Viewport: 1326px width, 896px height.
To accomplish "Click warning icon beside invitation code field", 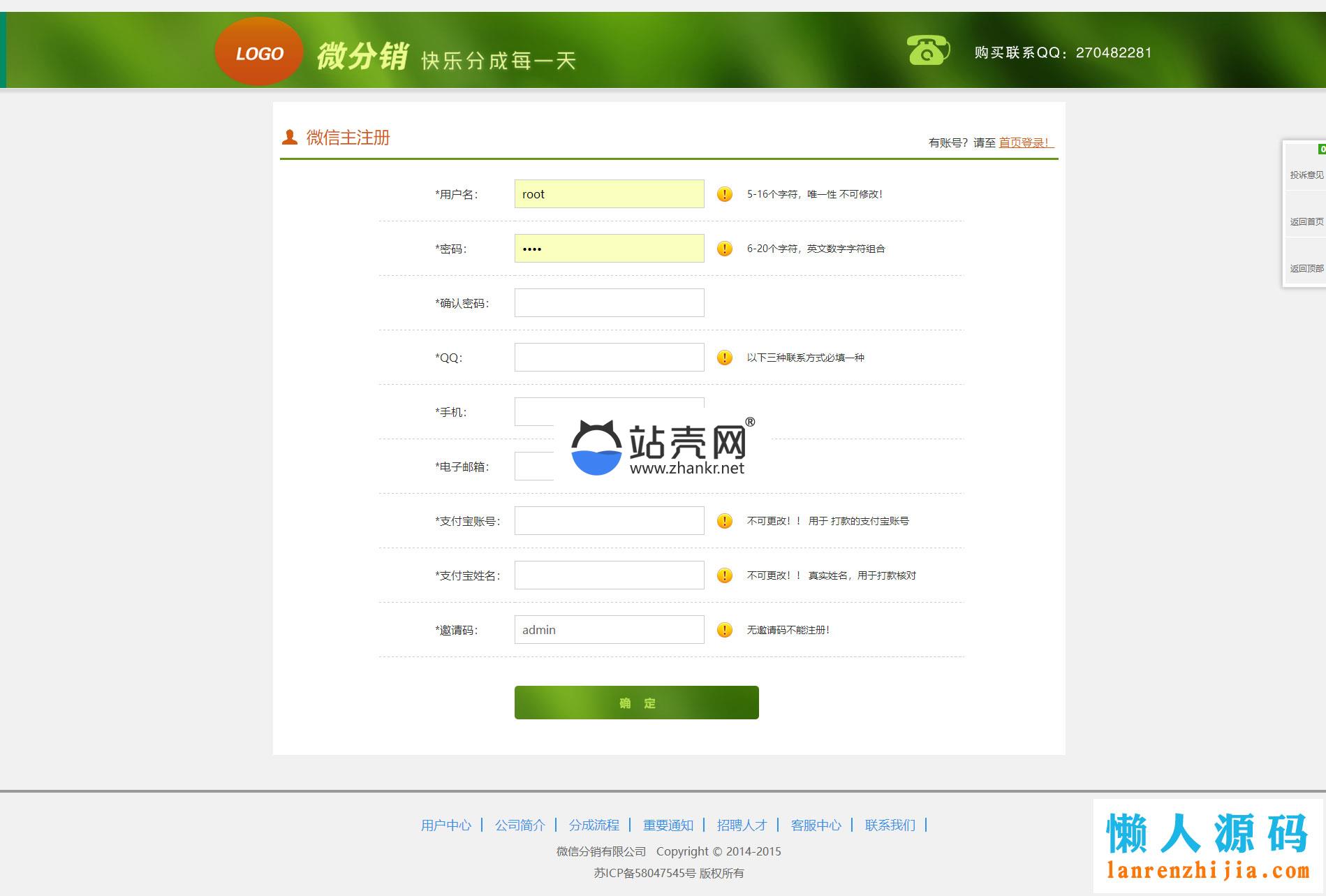I will click(725, 630).
